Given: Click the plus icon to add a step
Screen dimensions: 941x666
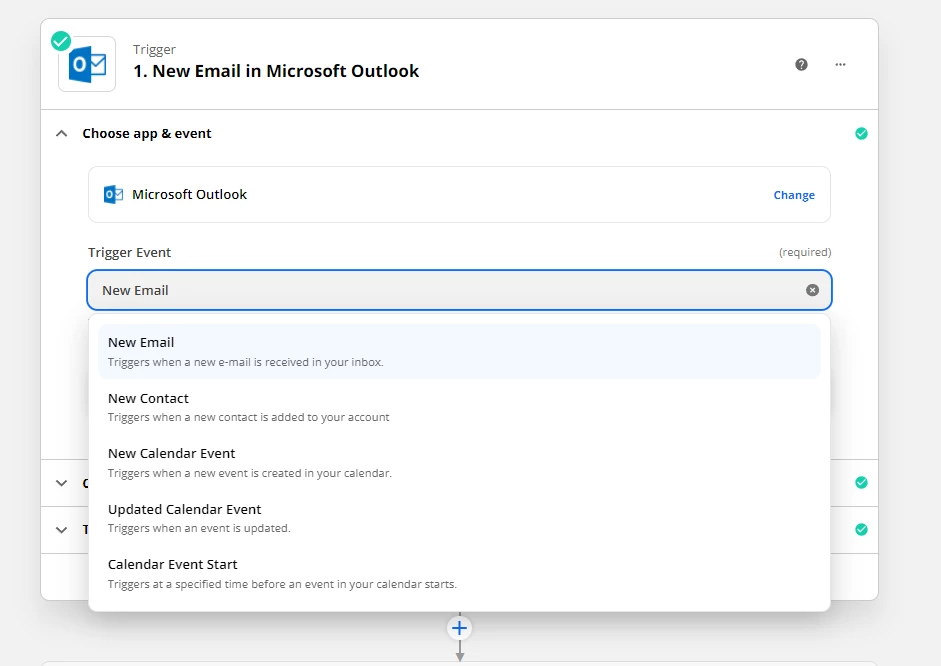Looking at the screenshot, I should (460, 628).
